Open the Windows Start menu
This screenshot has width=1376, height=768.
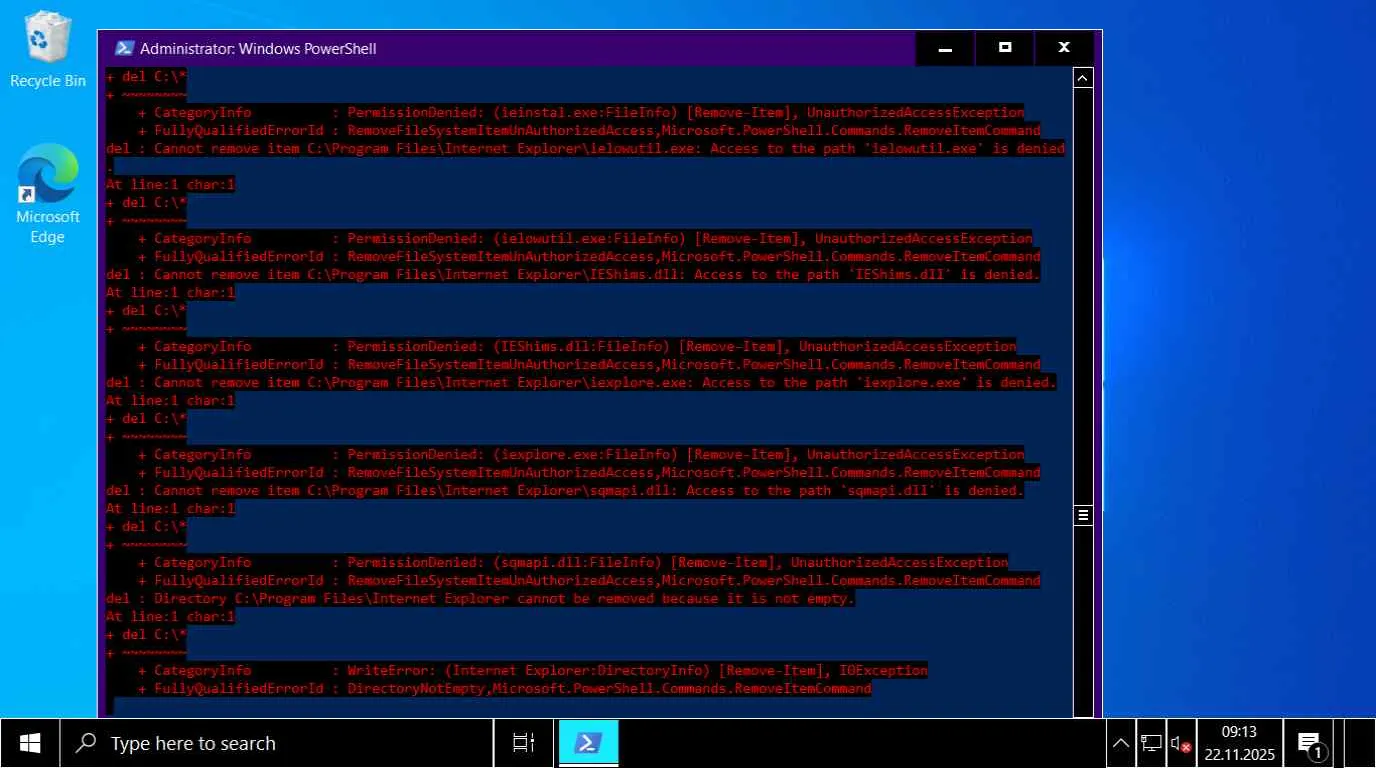point(30,743)
